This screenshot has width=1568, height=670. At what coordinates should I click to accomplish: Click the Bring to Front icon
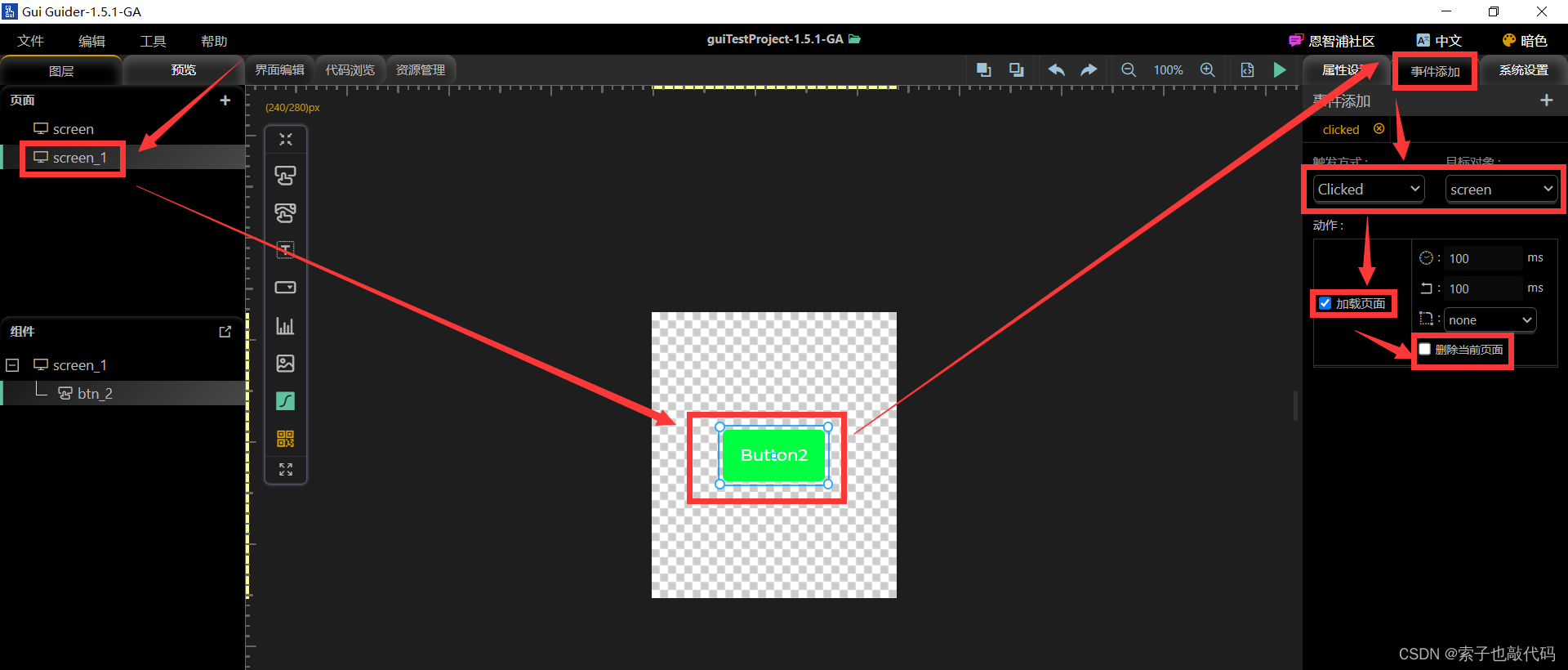pos(984,70)
